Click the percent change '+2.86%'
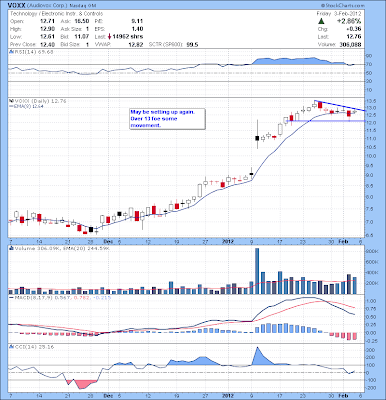 click(348, 21)
